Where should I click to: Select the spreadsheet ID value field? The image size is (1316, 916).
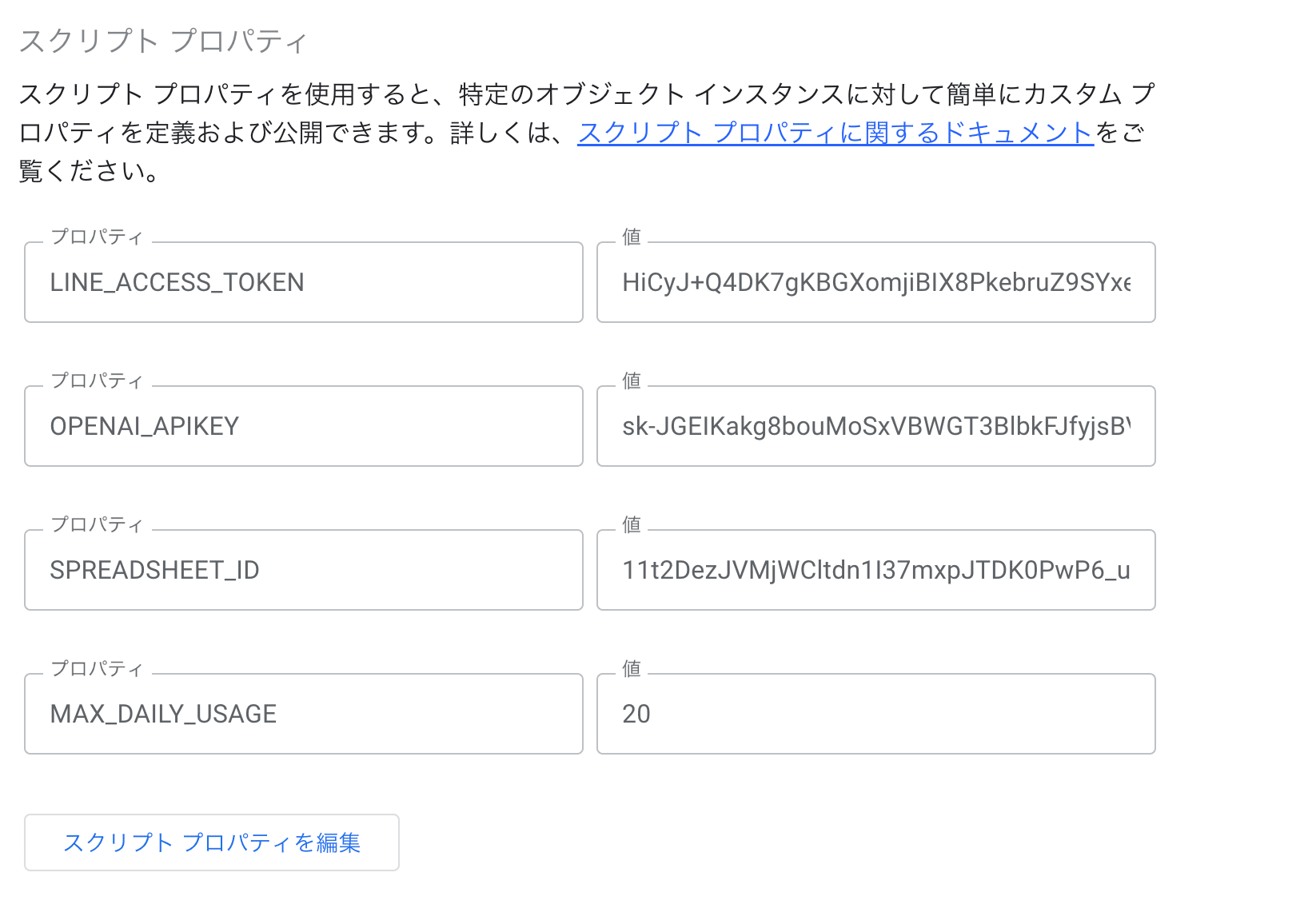(875, 570)
